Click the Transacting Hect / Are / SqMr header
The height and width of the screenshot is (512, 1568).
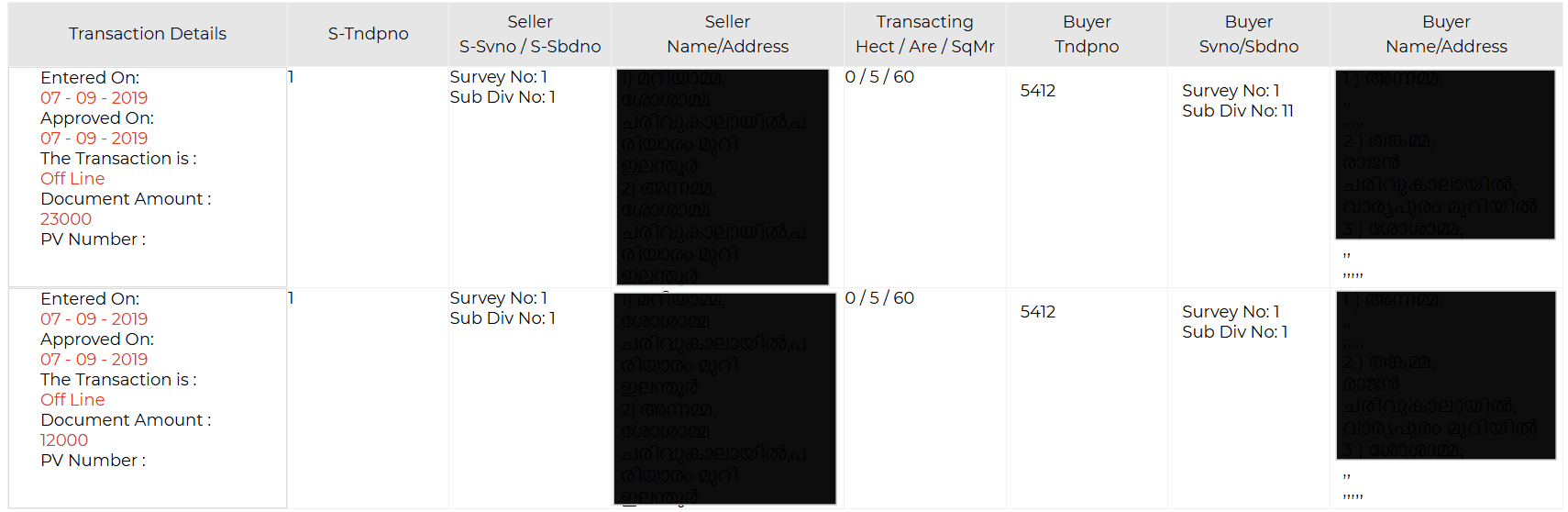pyautogui.click(x=924, y=34)
